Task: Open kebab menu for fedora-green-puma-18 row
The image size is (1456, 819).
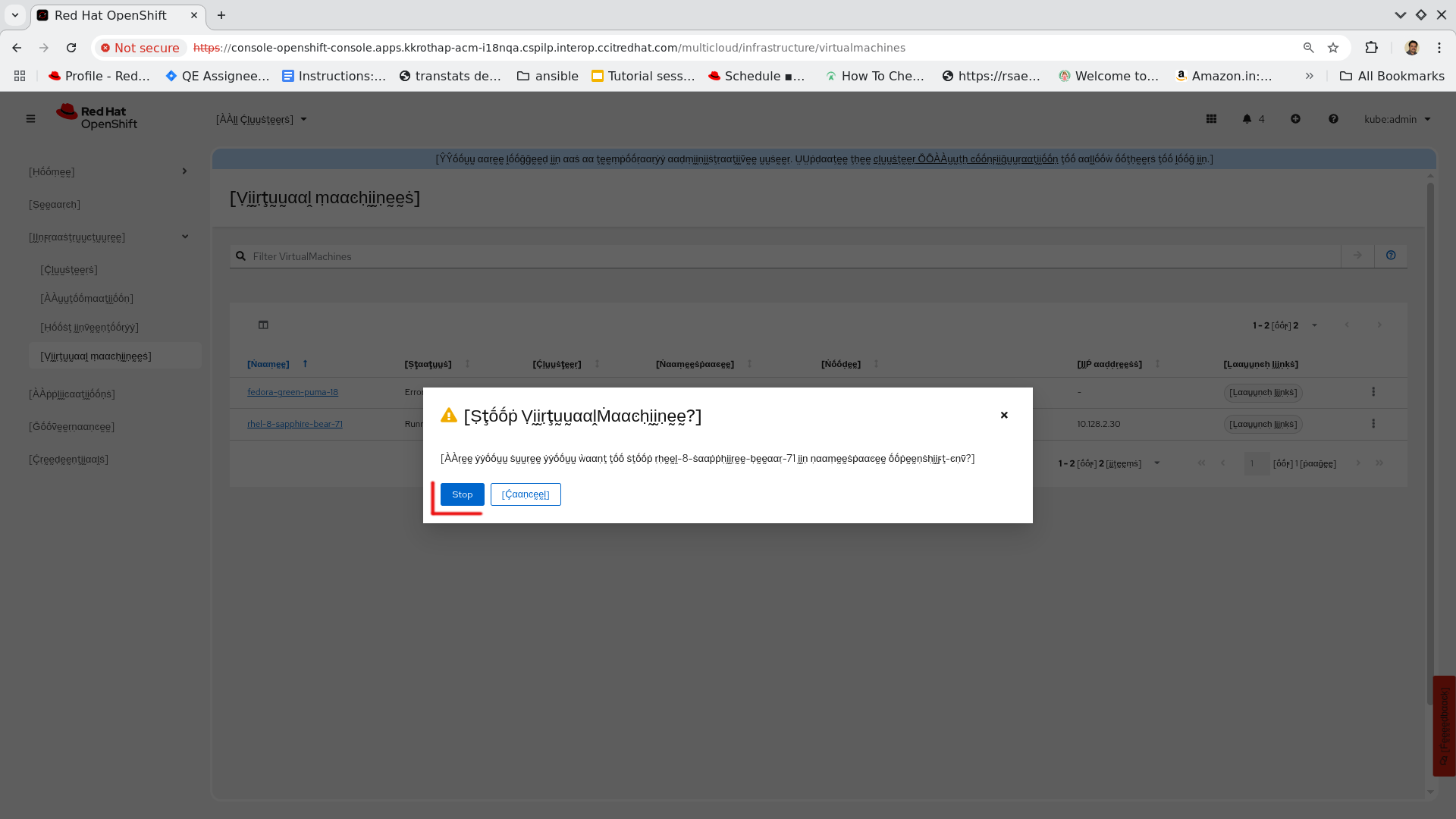Action: 1373,392
